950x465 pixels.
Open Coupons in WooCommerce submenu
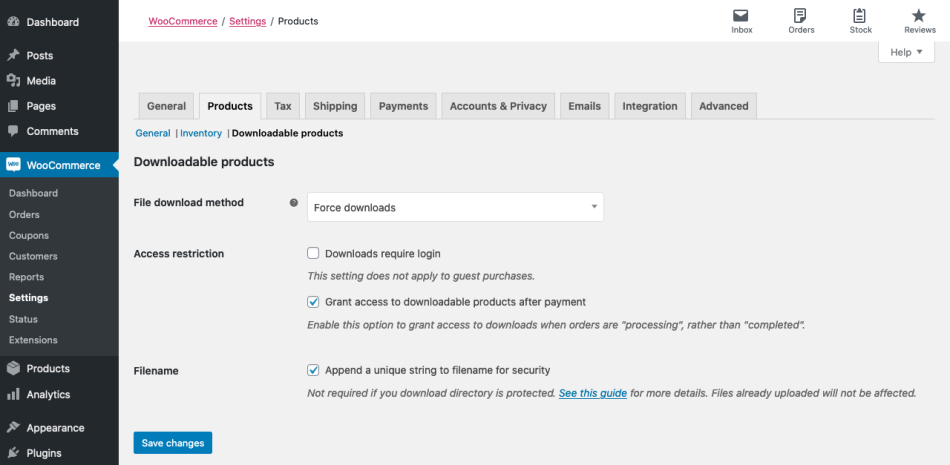29,235
